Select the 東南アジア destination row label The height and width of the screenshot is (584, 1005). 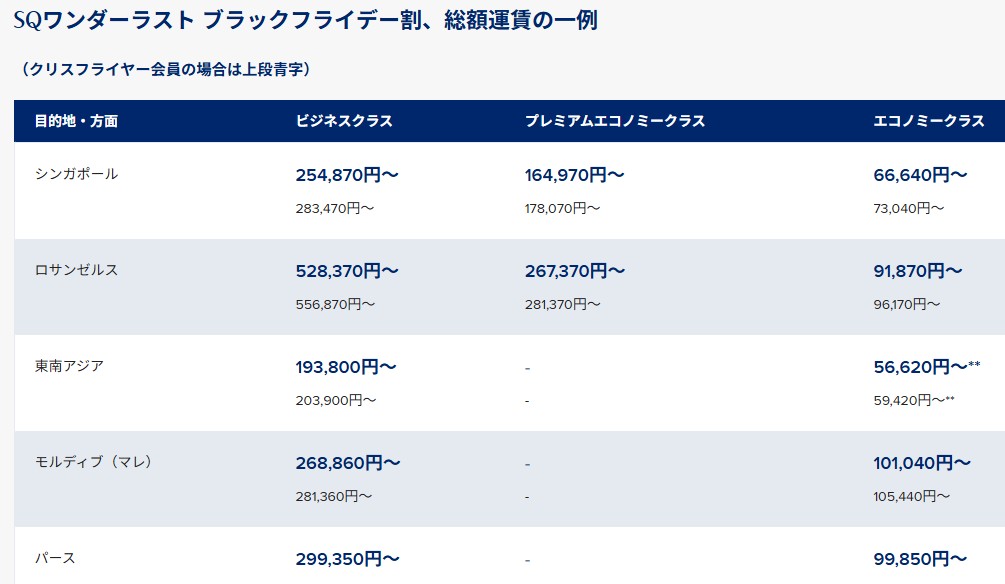69,366
